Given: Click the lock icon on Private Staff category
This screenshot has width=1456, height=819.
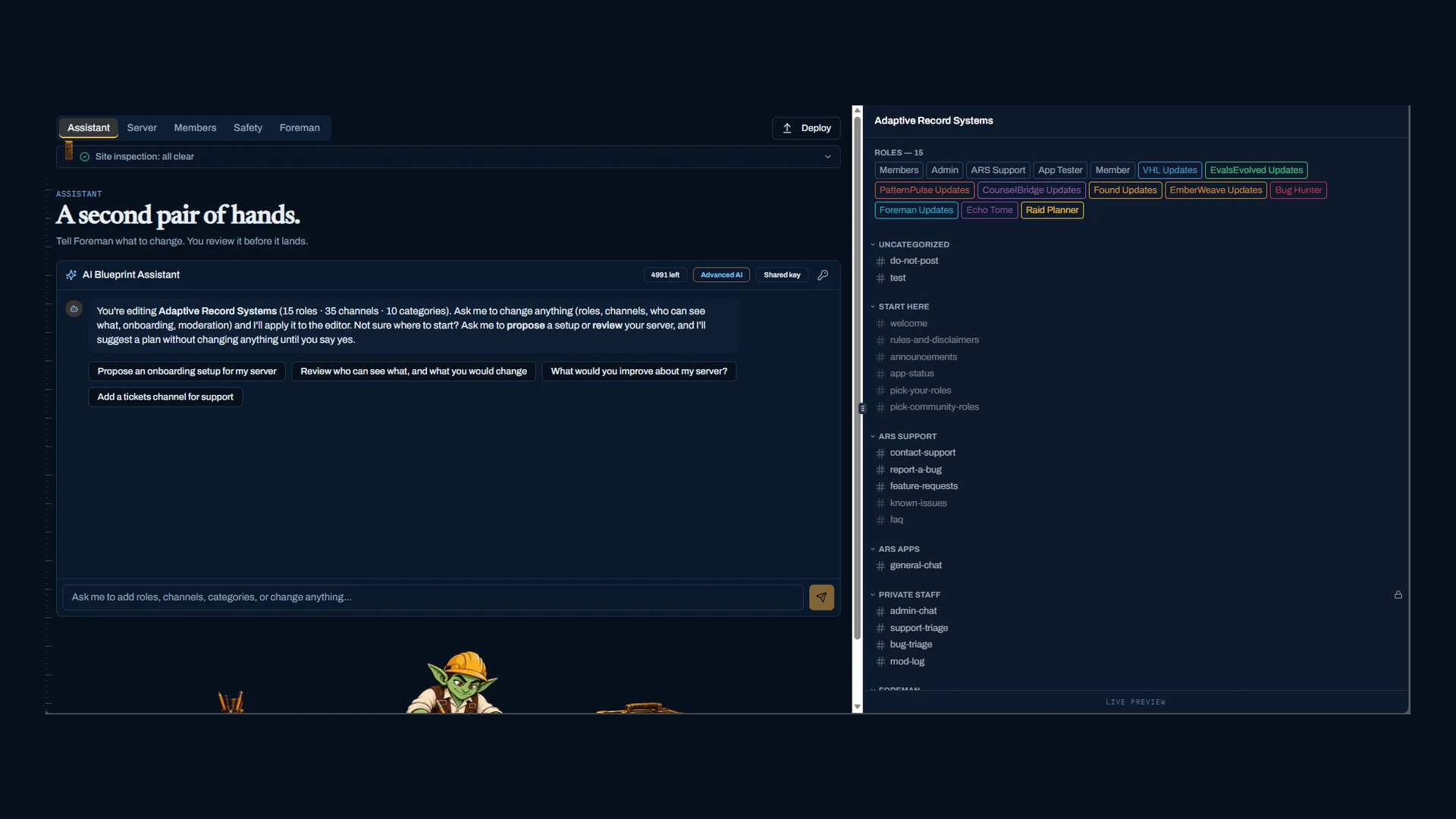Looking at the screenshot, I should pyautogui.click(x=1398, y=595).
